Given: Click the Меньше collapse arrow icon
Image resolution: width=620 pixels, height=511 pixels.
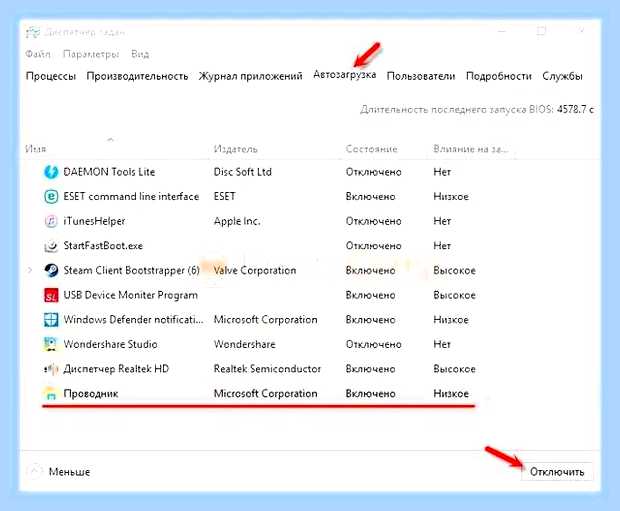Looking at the screenshot, I should [34, 471].
